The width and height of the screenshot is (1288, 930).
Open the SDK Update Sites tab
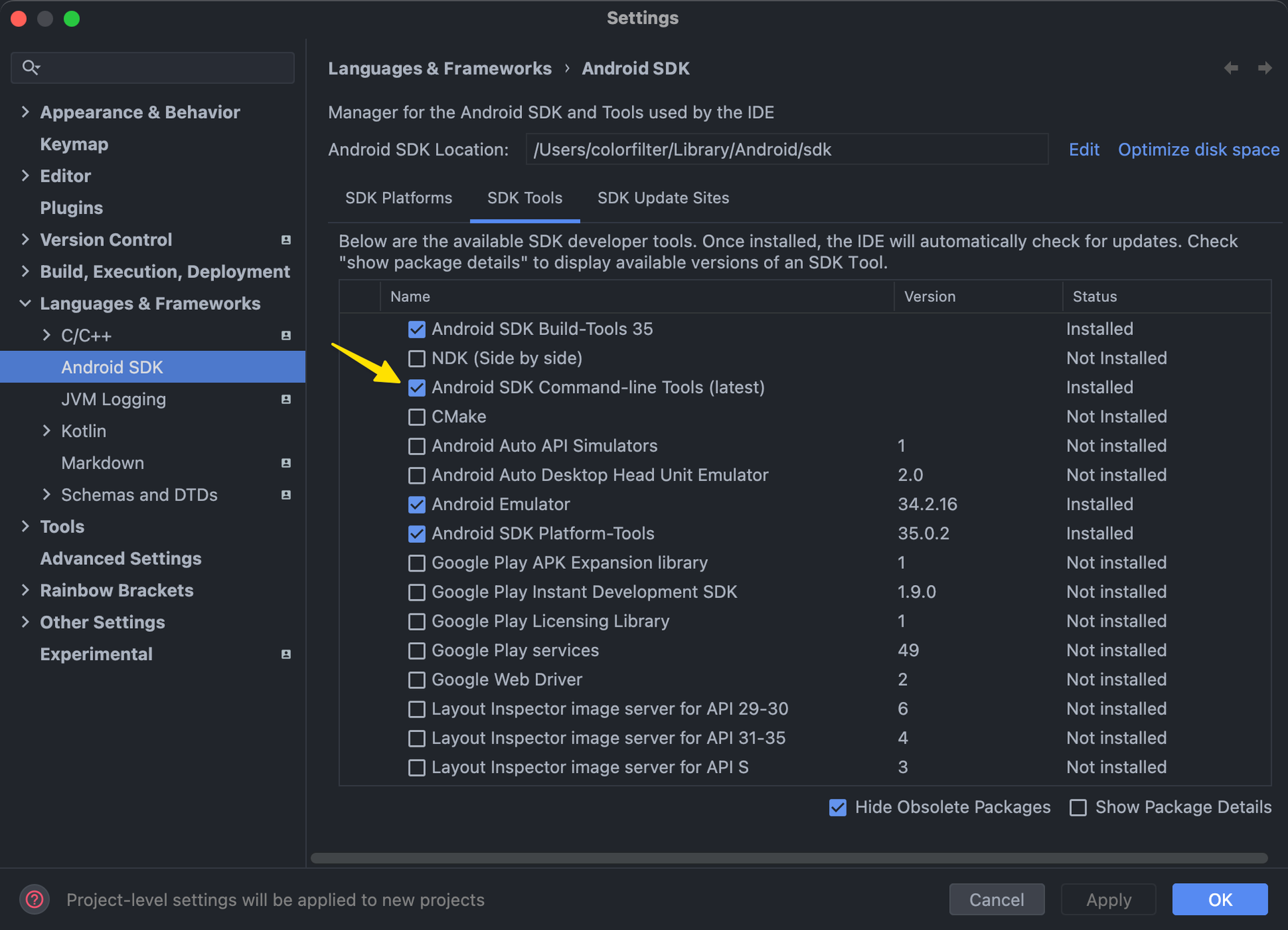tap(663, 198)
